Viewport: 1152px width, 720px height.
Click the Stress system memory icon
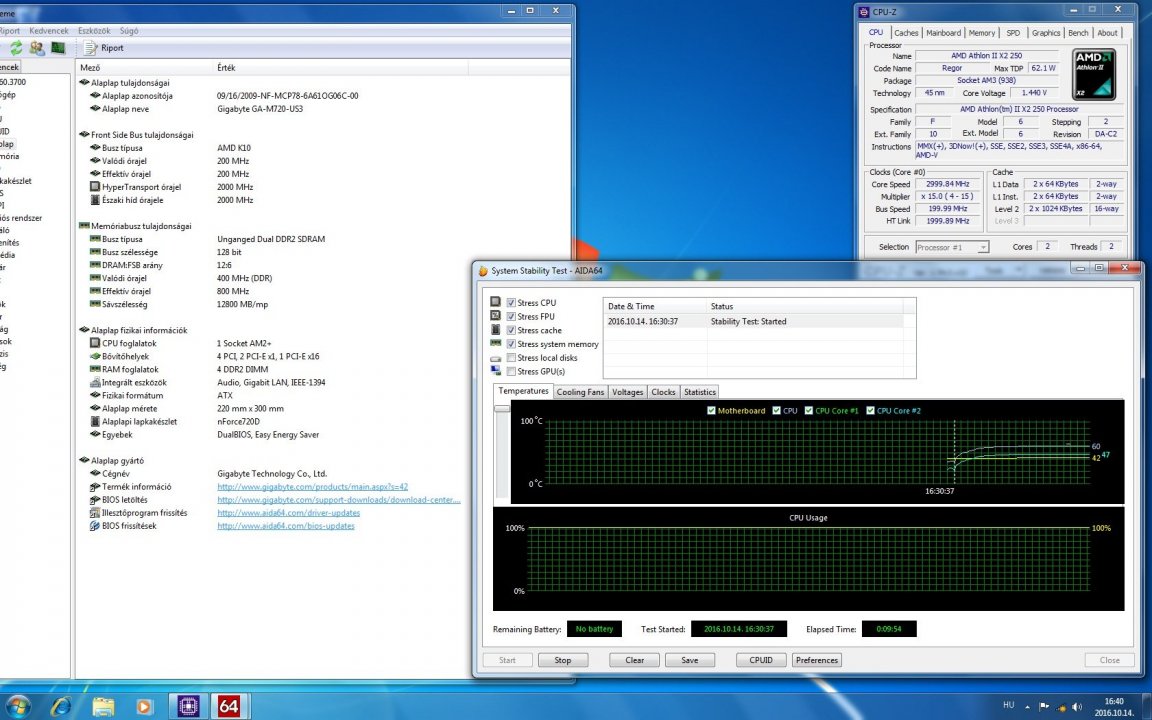496,343
